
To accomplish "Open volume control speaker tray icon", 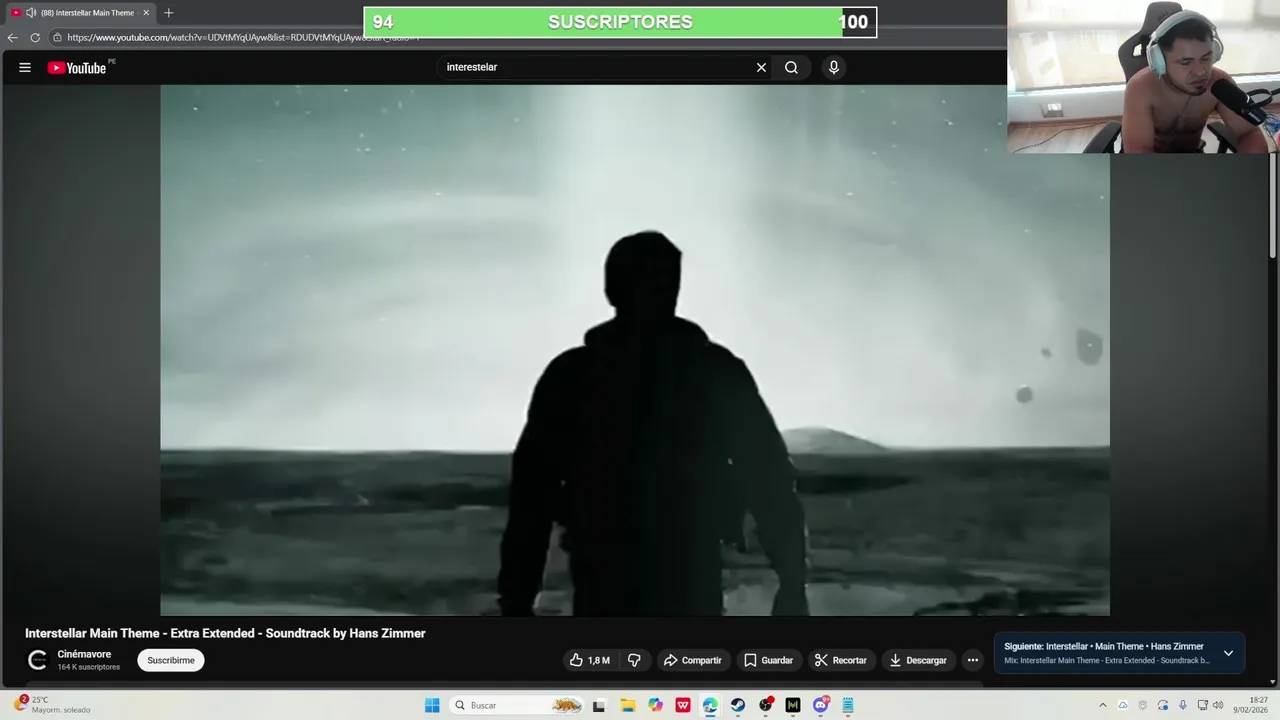I will 1218,705.
